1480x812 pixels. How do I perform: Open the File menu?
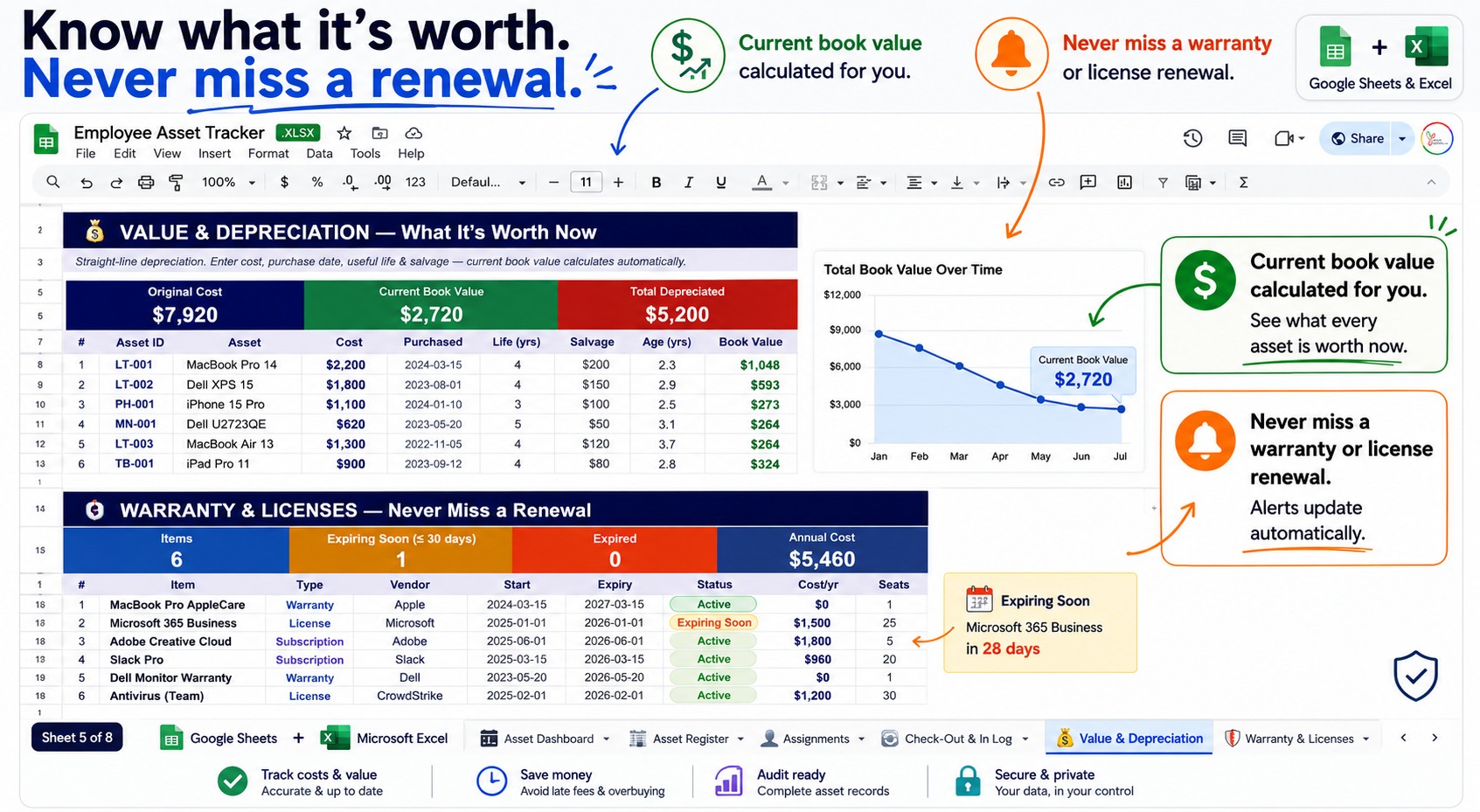click(x=86, y=154)
